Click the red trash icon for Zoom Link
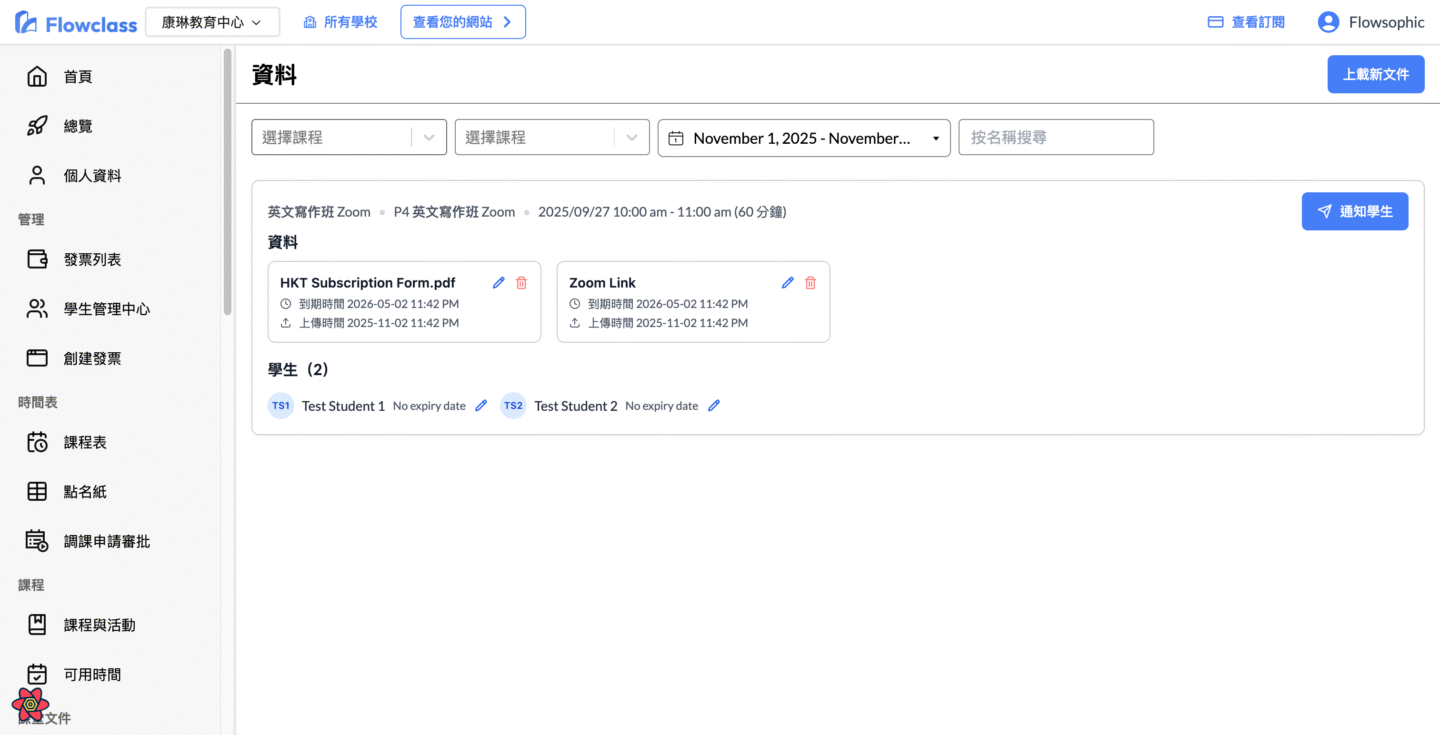 [810, 283]
